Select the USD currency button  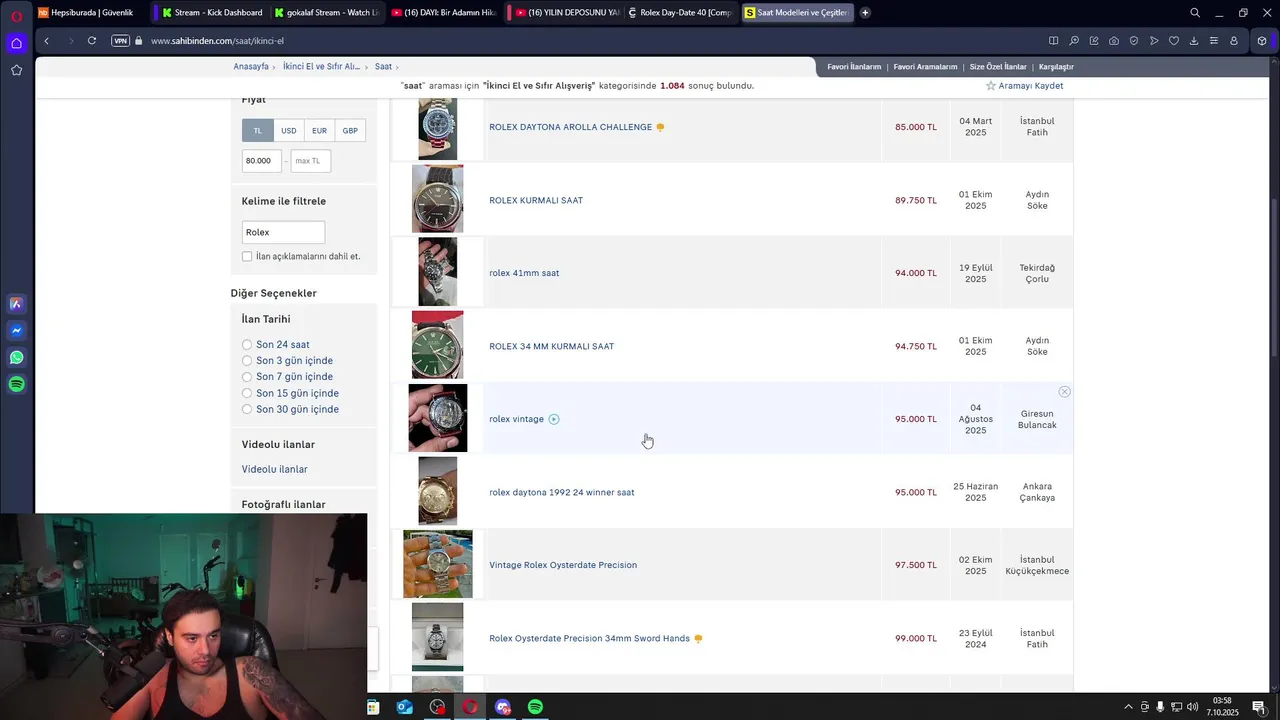point(288,131)
